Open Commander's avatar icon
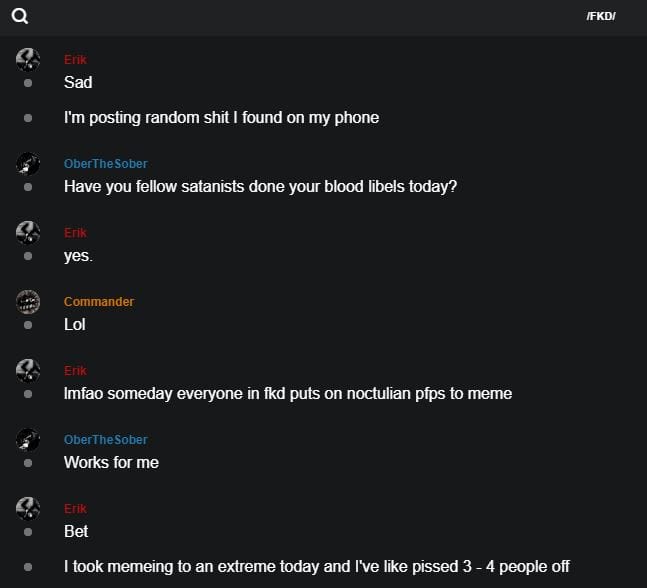647x588 pixels. (x=28, y=301)
